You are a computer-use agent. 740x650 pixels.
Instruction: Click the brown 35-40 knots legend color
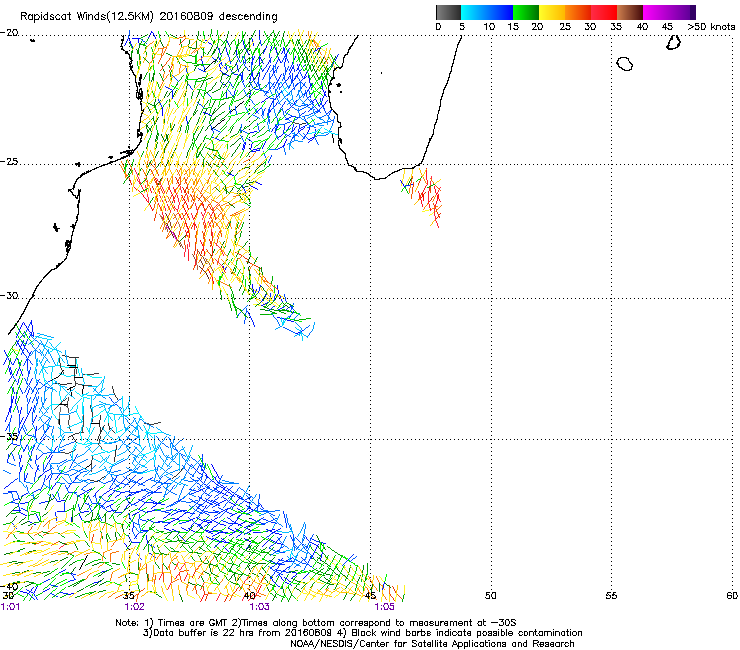point(630,12)
